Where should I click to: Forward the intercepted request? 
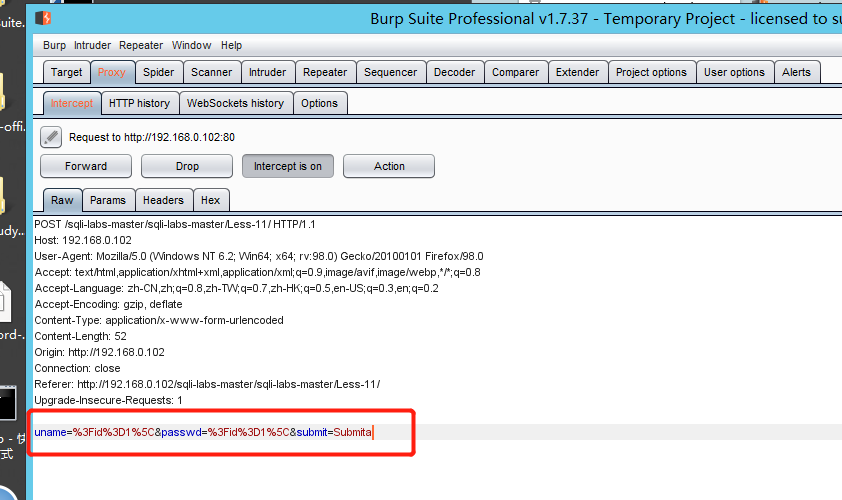pos(86,166)
